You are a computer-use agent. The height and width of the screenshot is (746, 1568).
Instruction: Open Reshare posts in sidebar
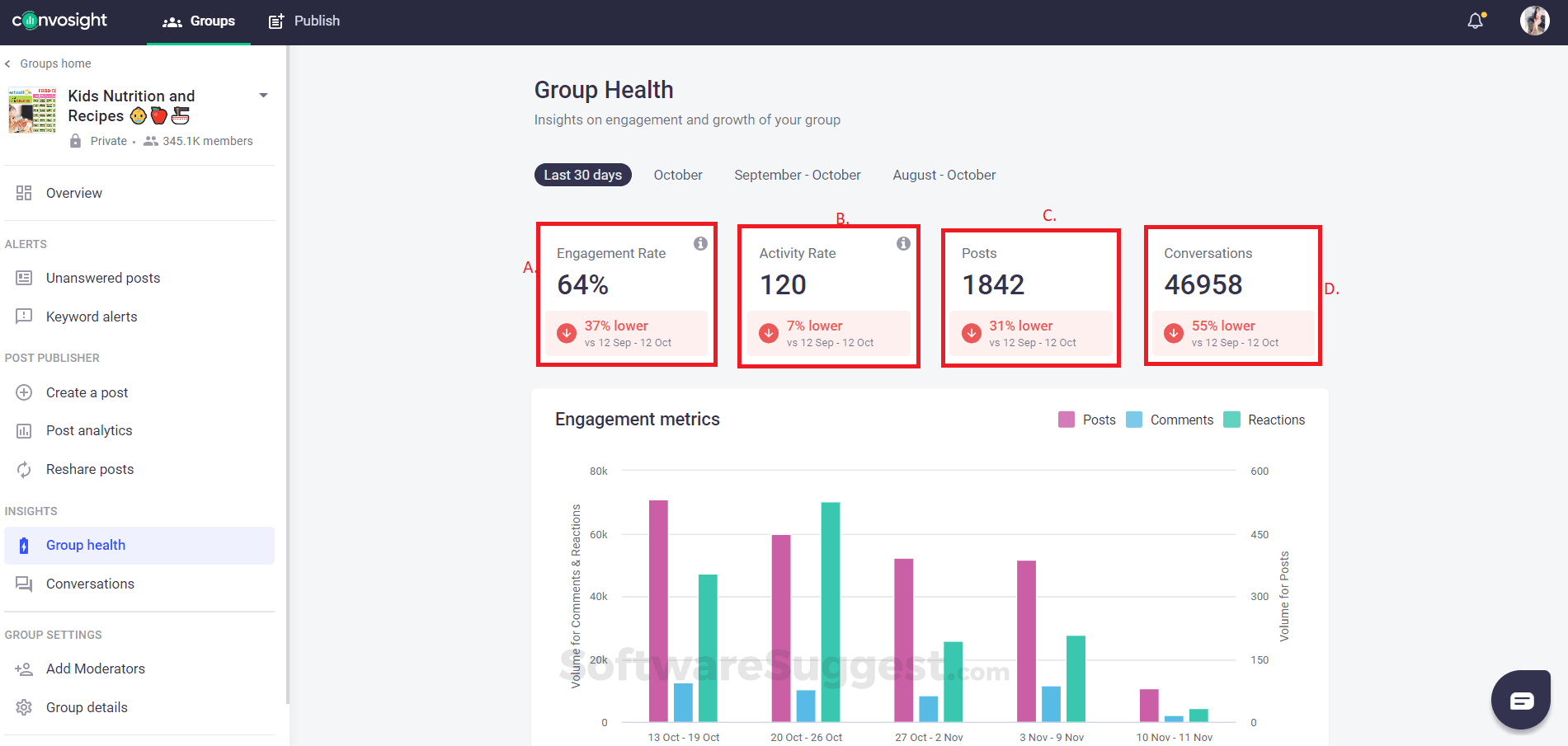pyautogui.click(x=89, y=470)
